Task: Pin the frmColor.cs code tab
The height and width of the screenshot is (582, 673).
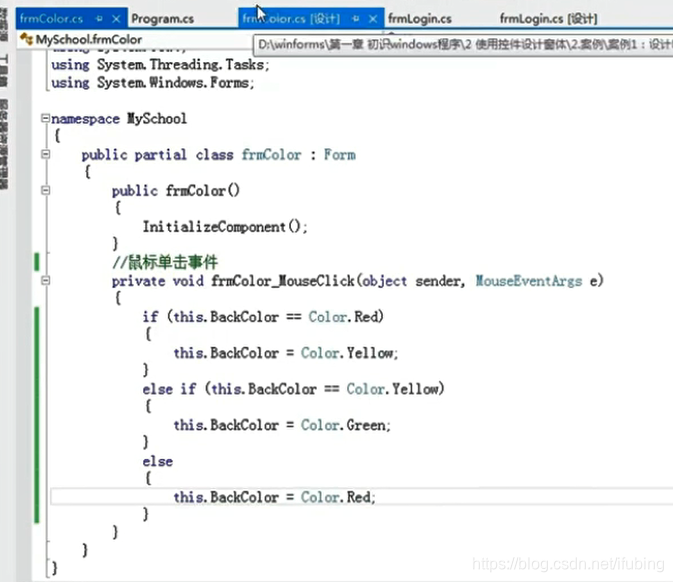Action: (99, 19)
